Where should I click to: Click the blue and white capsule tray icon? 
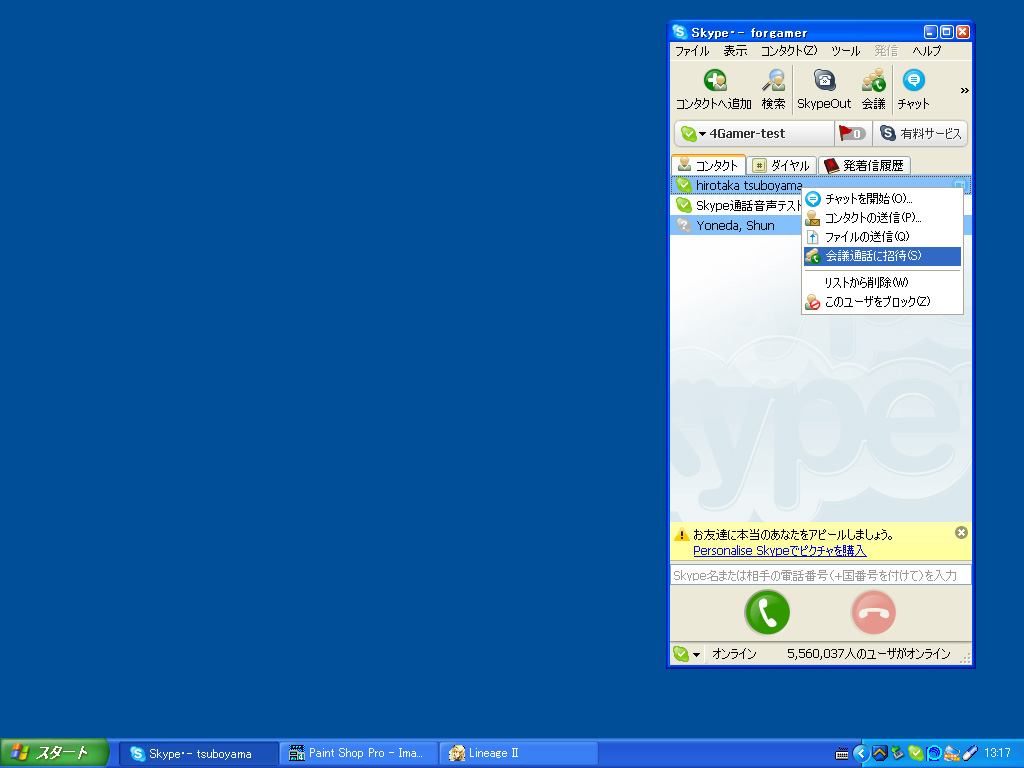click(x=970, y=754)
